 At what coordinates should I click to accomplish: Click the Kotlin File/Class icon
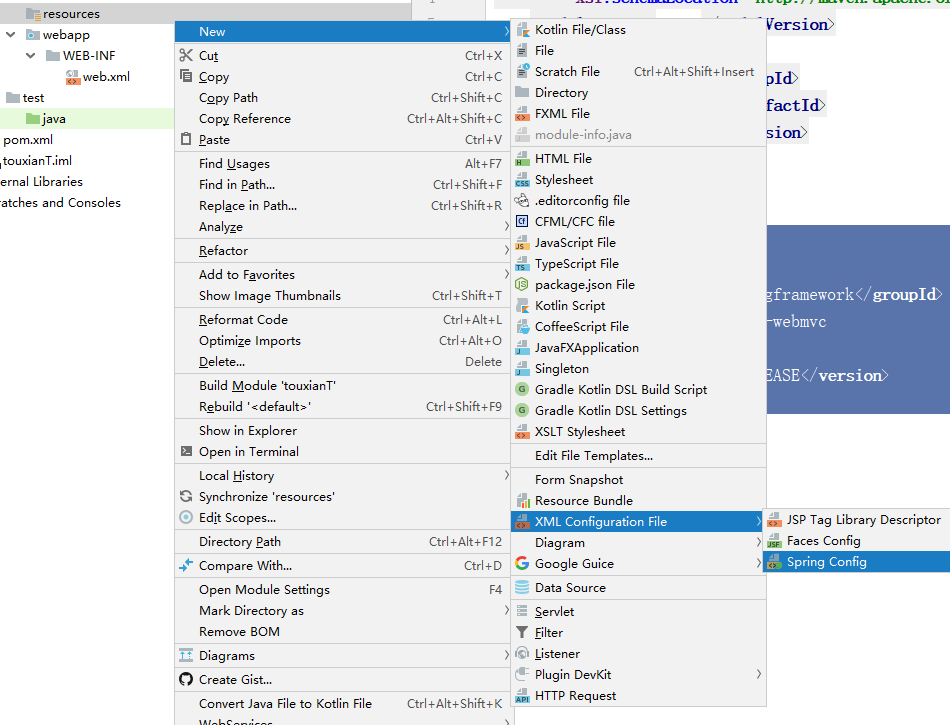click(522, 30)
